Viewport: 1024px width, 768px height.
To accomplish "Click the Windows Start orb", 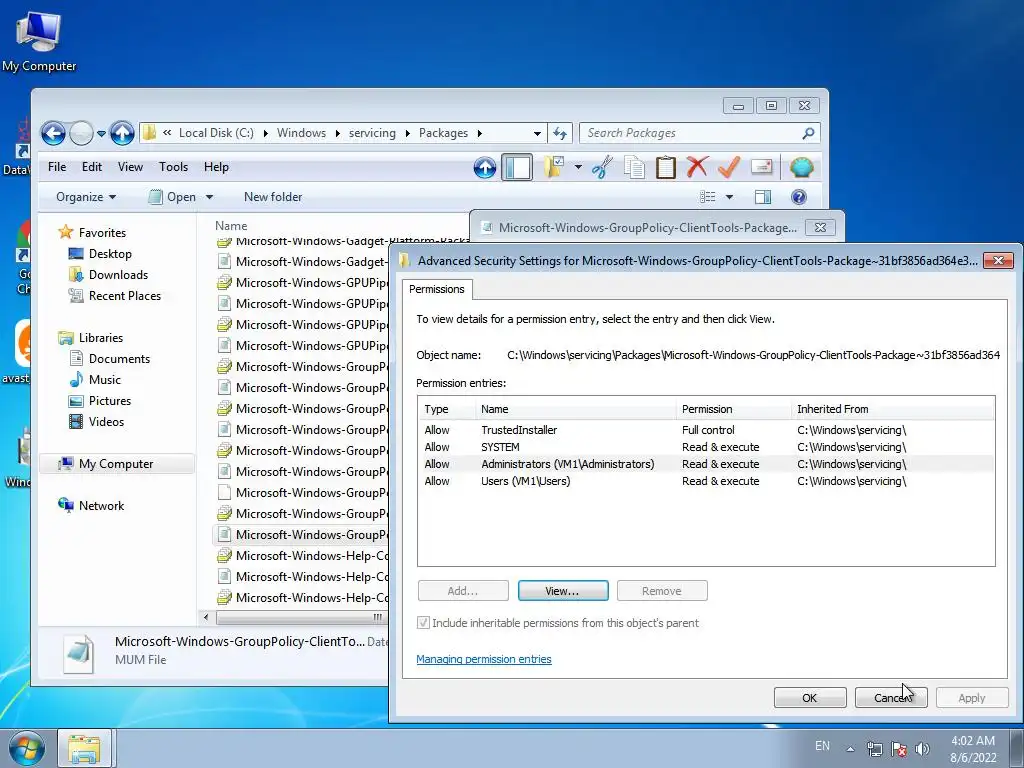I will 27,748.
